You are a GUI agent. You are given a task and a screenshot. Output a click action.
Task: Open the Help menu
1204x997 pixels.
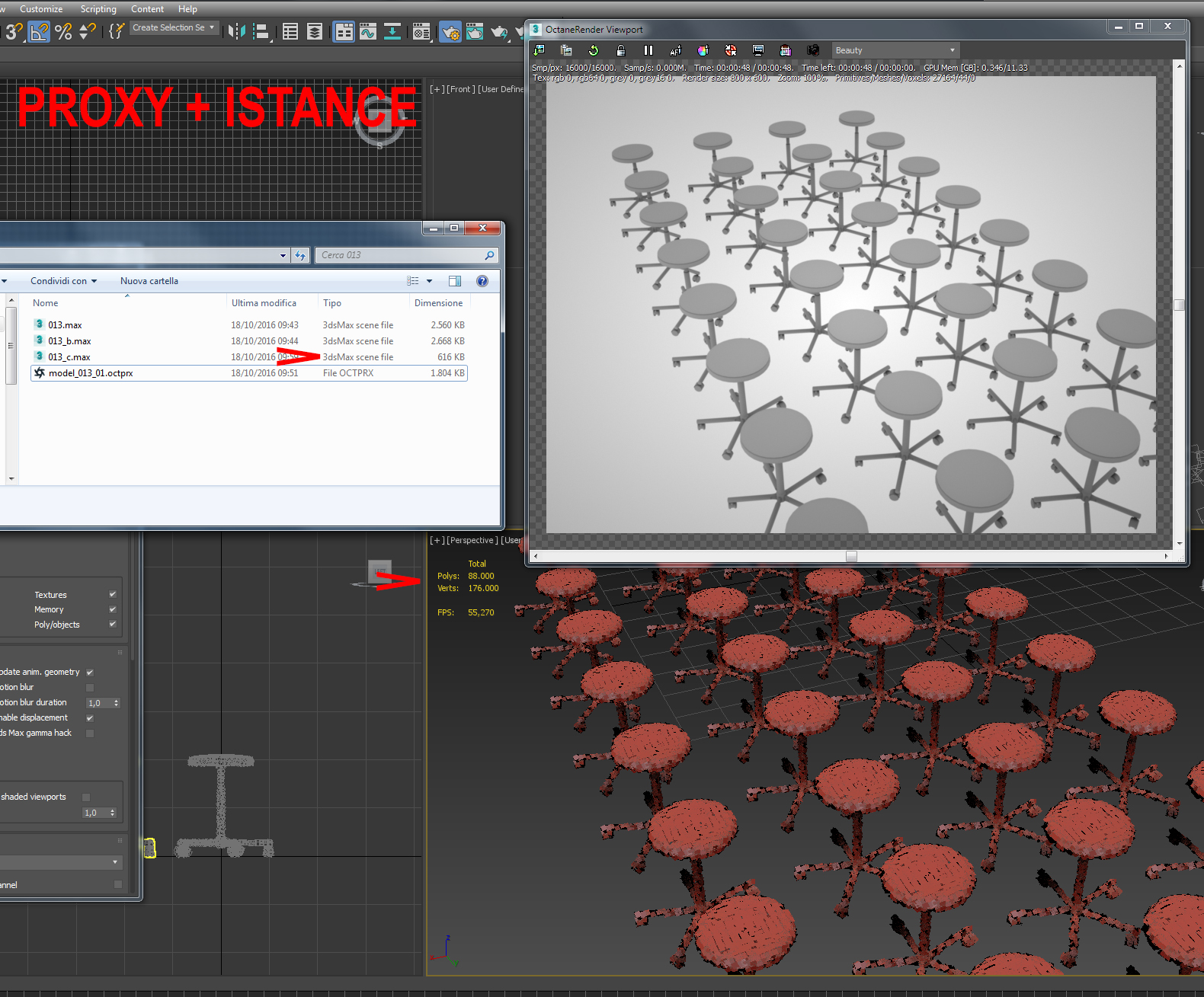(x=187, y=9)
